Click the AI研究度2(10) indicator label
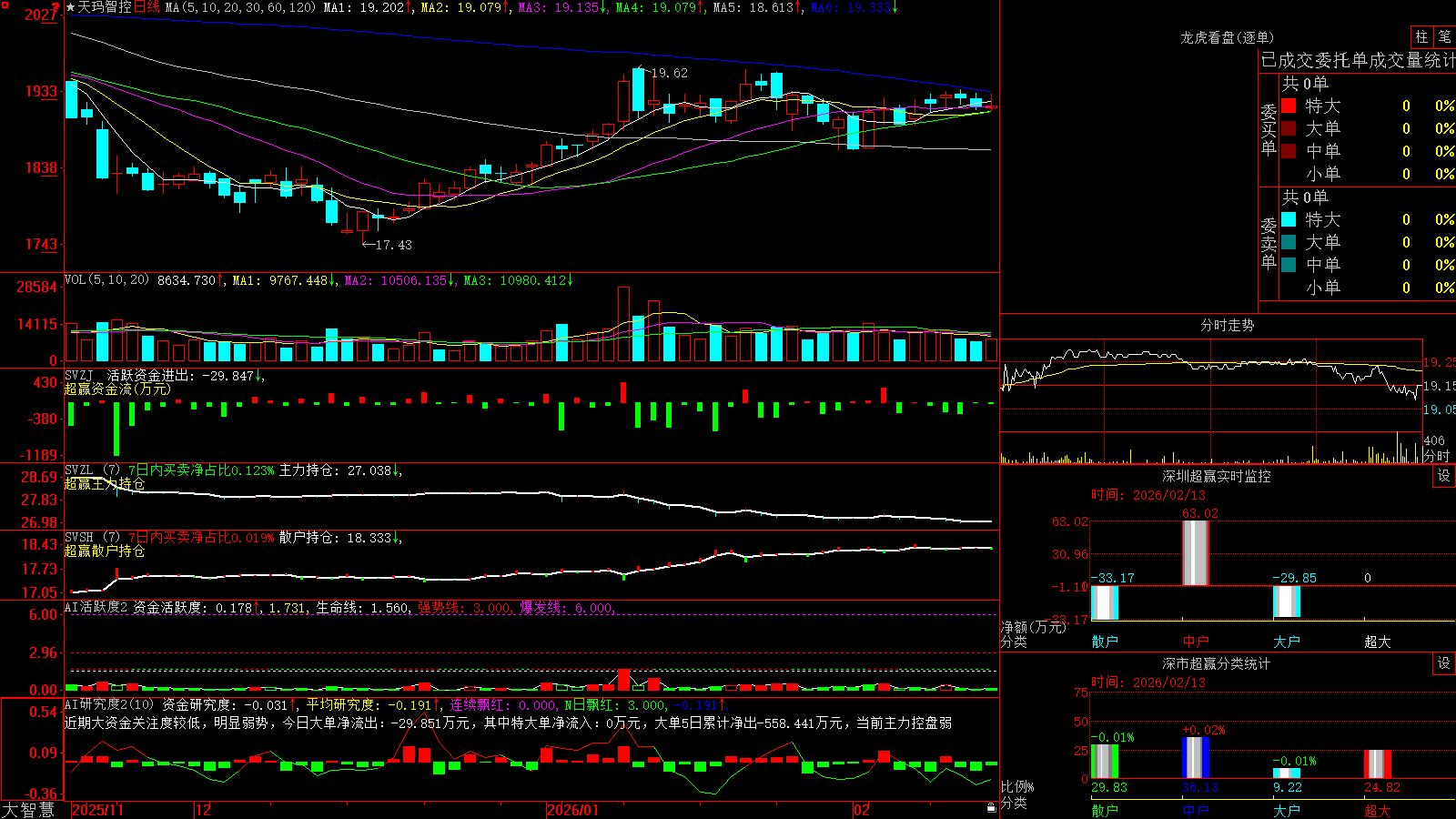Screen dimensions: 1456x819 pyautogui.click(x=110, y=704)
